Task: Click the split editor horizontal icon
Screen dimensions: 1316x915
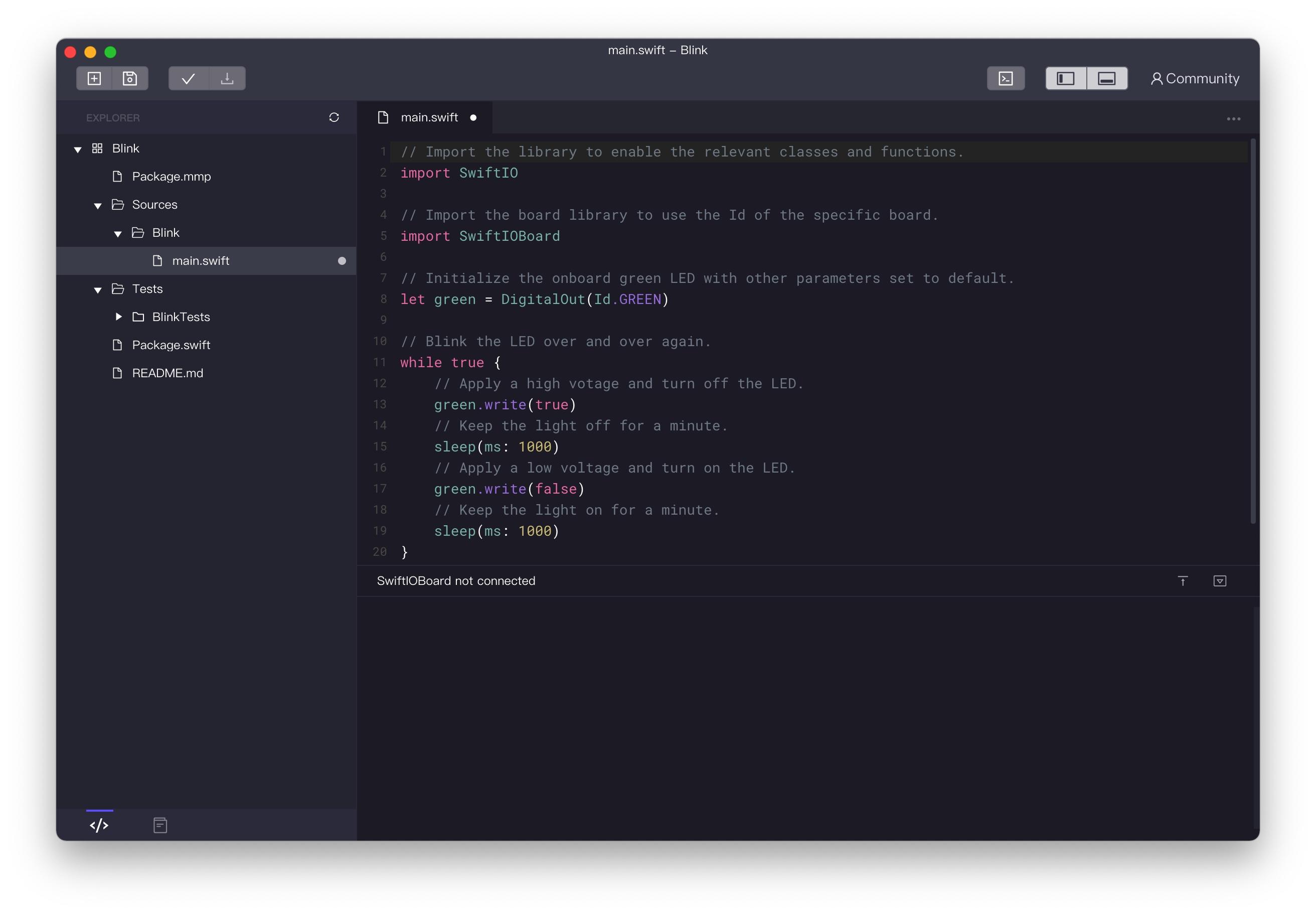Action: click(x=1107, y=78)
